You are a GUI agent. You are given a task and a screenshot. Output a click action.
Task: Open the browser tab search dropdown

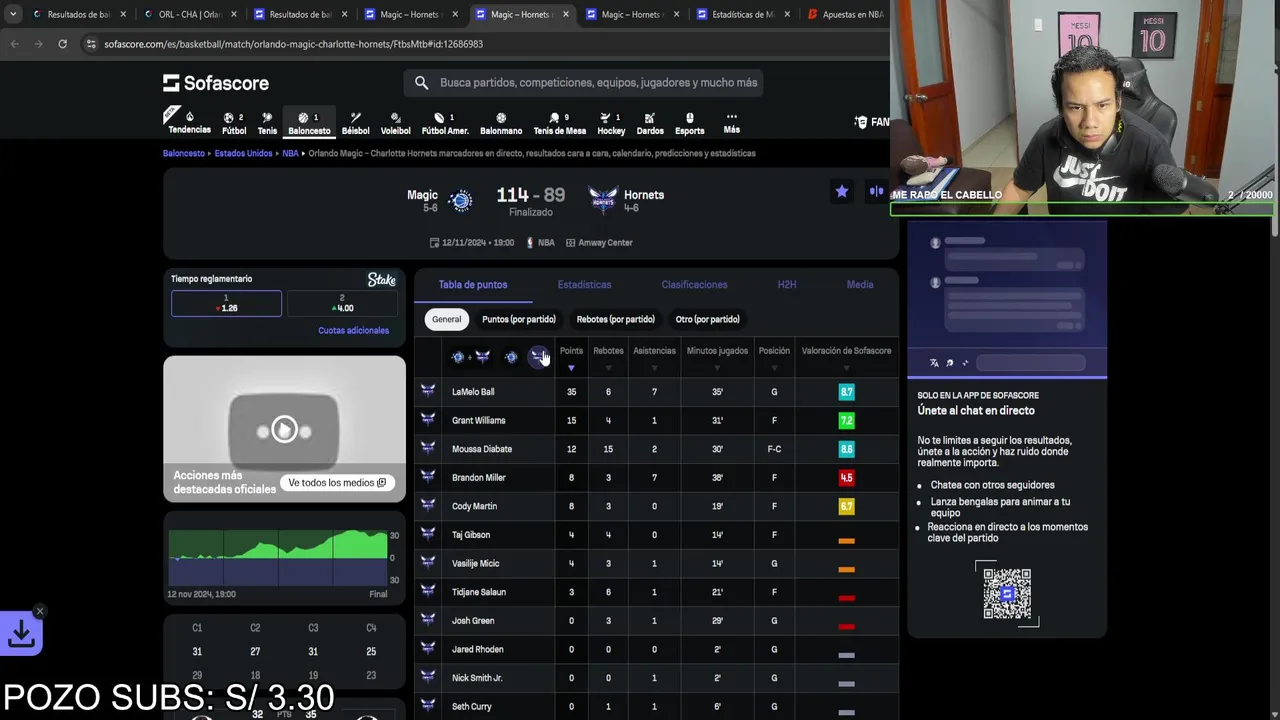coord(12,15)
